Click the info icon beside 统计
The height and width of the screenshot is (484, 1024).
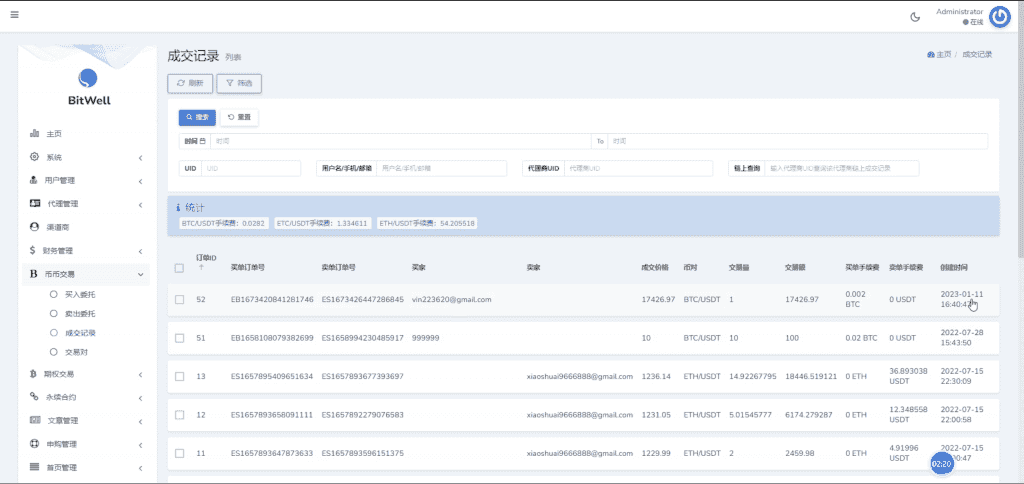178,208
